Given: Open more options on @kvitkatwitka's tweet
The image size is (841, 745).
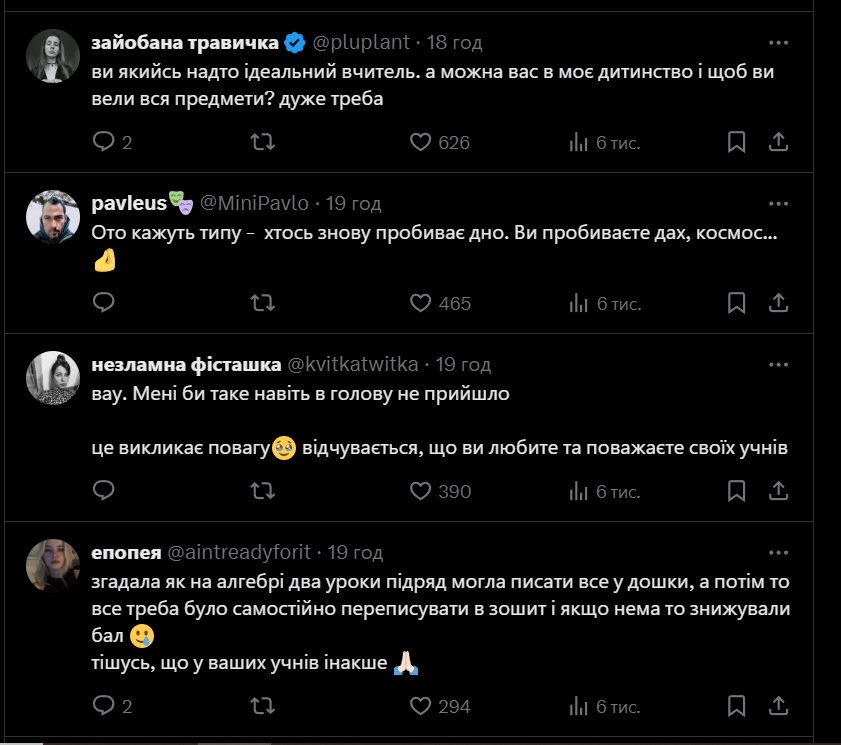Looking at the screenshot, I should [x=779, y=364].
